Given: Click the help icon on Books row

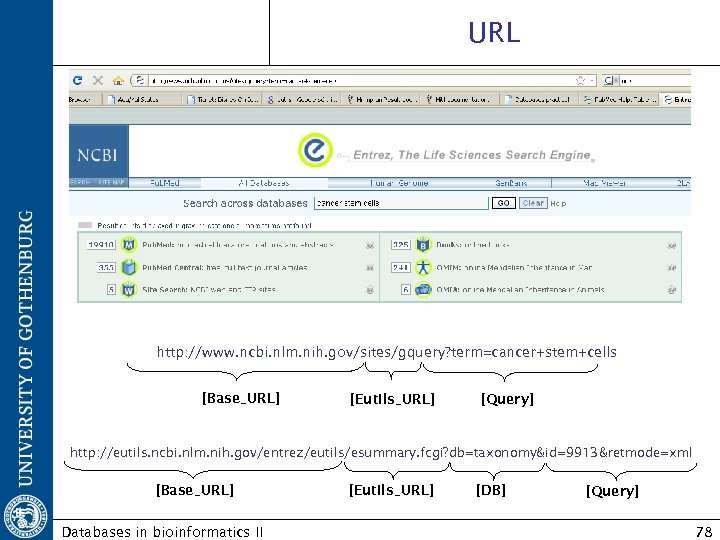Looking at the screenshot, I should tap(672, 246).
